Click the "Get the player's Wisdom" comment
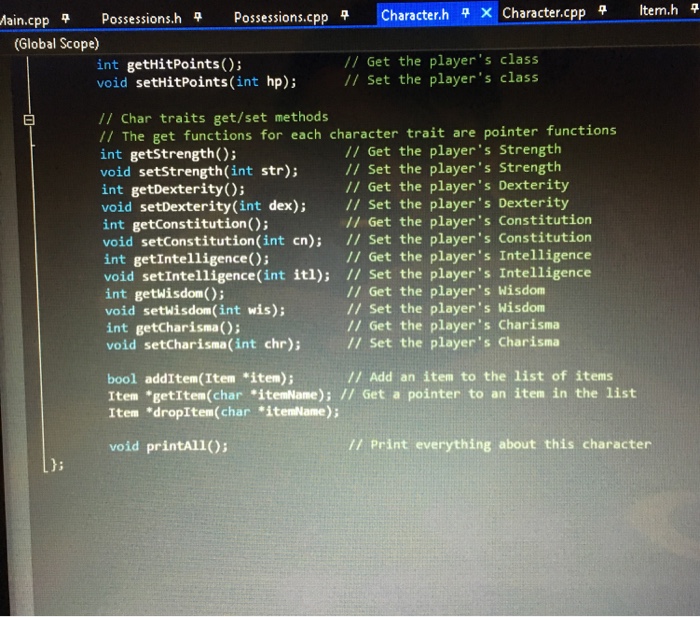Screen dimensions: 700x617 point(446,291)
